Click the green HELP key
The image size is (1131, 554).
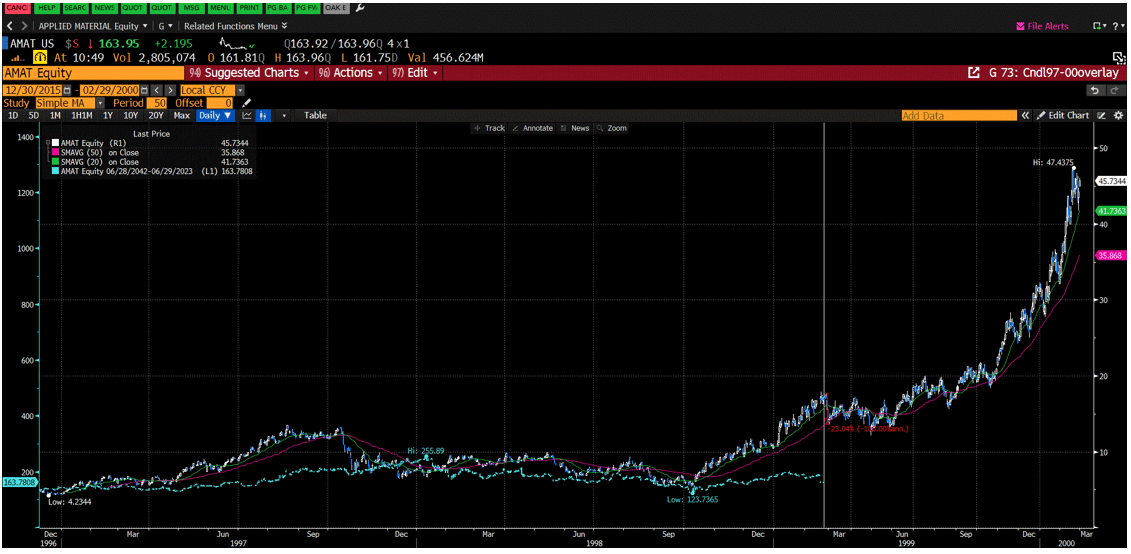pyautogui.click(x=45, y=7)
